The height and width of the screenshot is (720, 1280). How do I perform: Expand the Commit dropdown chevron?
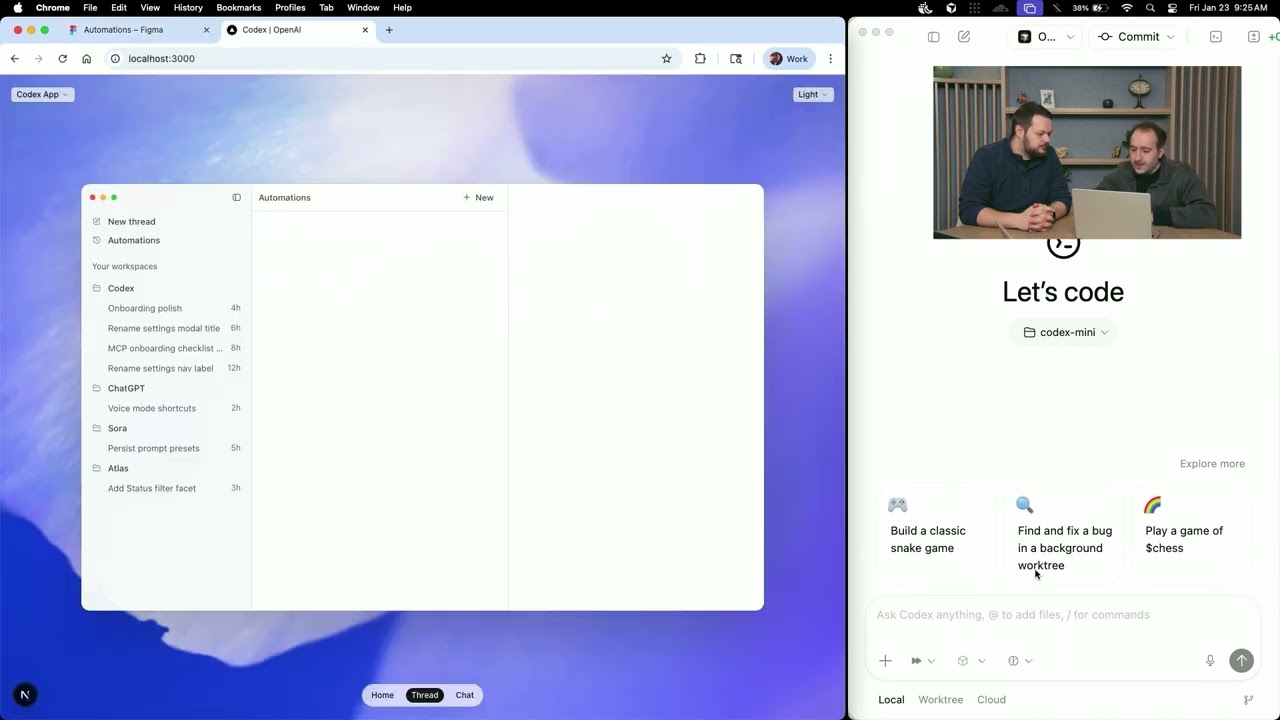click(x=1171, y=37)
